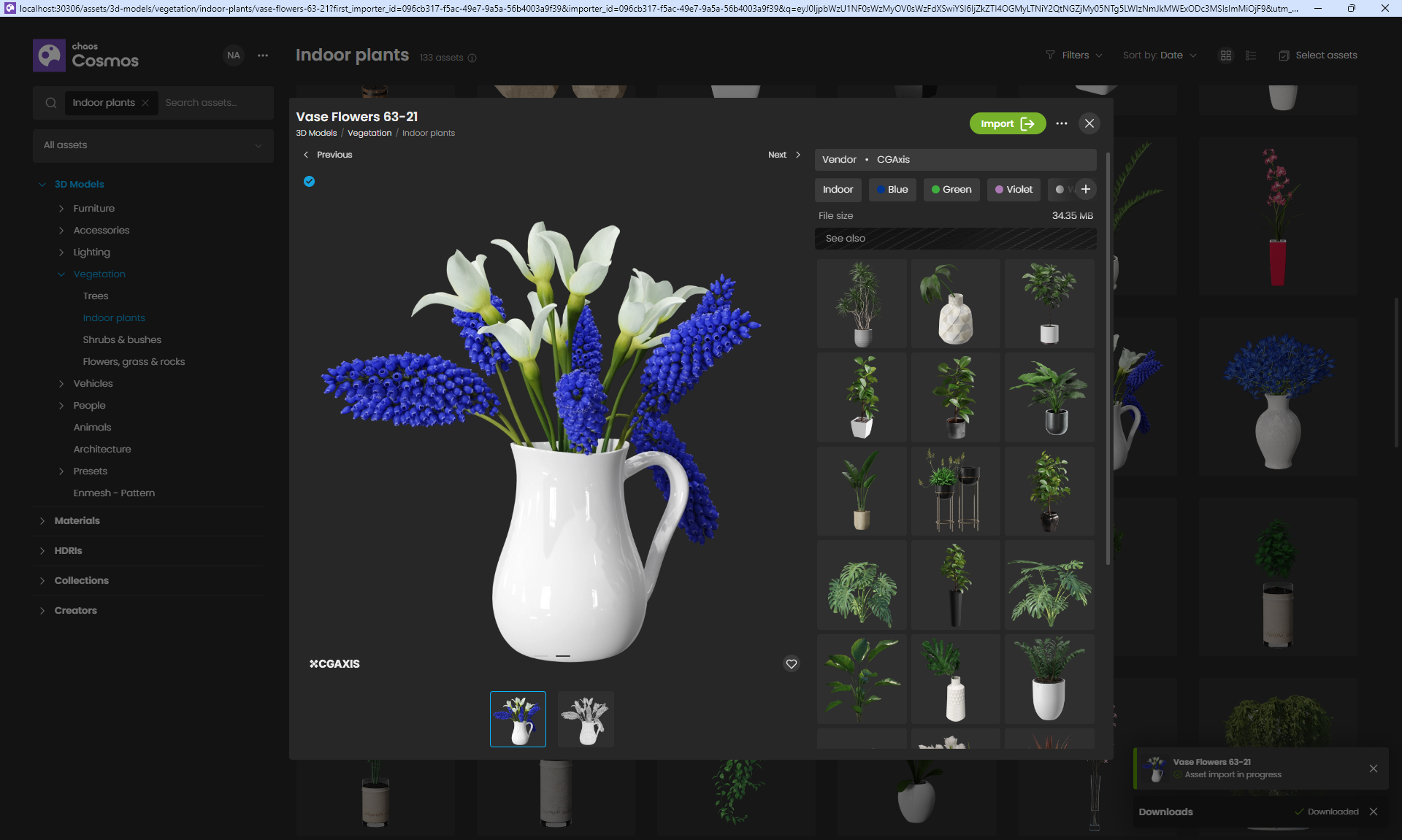The width and height of the screenshot is (1402, 840).
Task: Expand the Furniture tree category
Action: (61, 209)
